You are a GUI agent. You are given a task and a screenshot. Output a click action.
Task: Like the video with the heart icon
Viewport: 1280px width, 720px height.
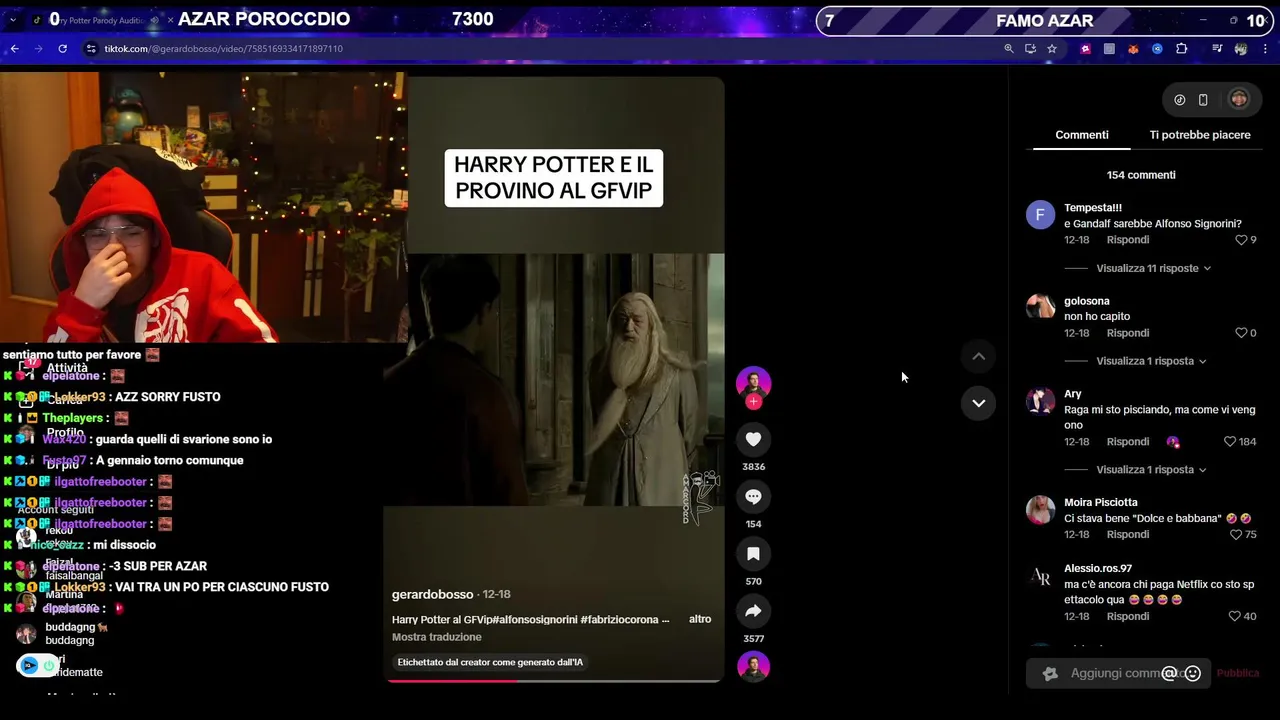(x=753, y=439)
